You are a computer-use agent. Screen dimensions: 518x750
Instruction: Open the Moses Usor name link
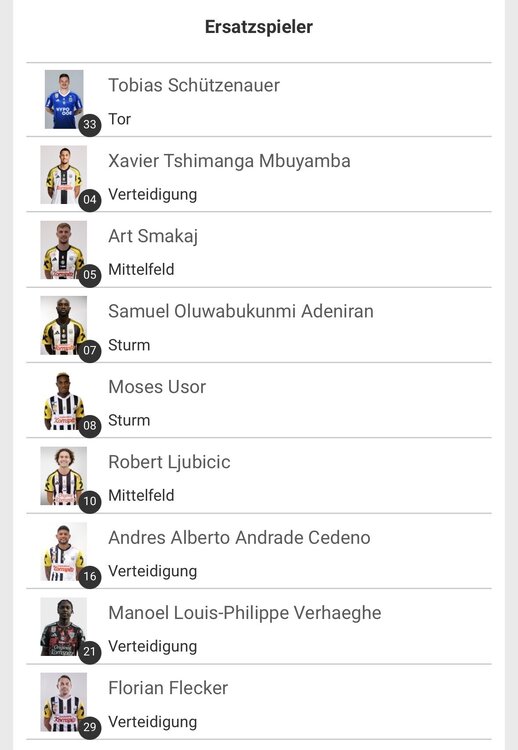(157, 386)
